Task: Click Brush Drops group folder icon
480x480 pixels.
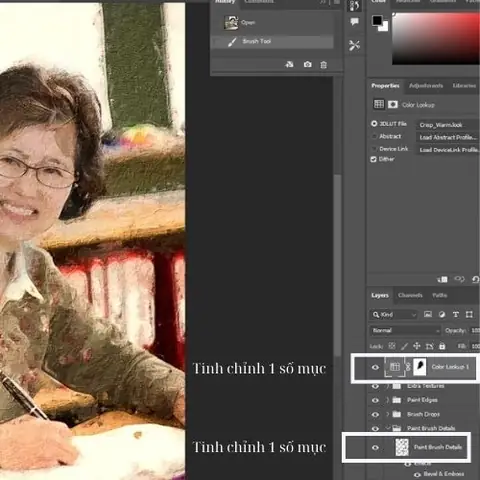Action: (x=397, y=414)
